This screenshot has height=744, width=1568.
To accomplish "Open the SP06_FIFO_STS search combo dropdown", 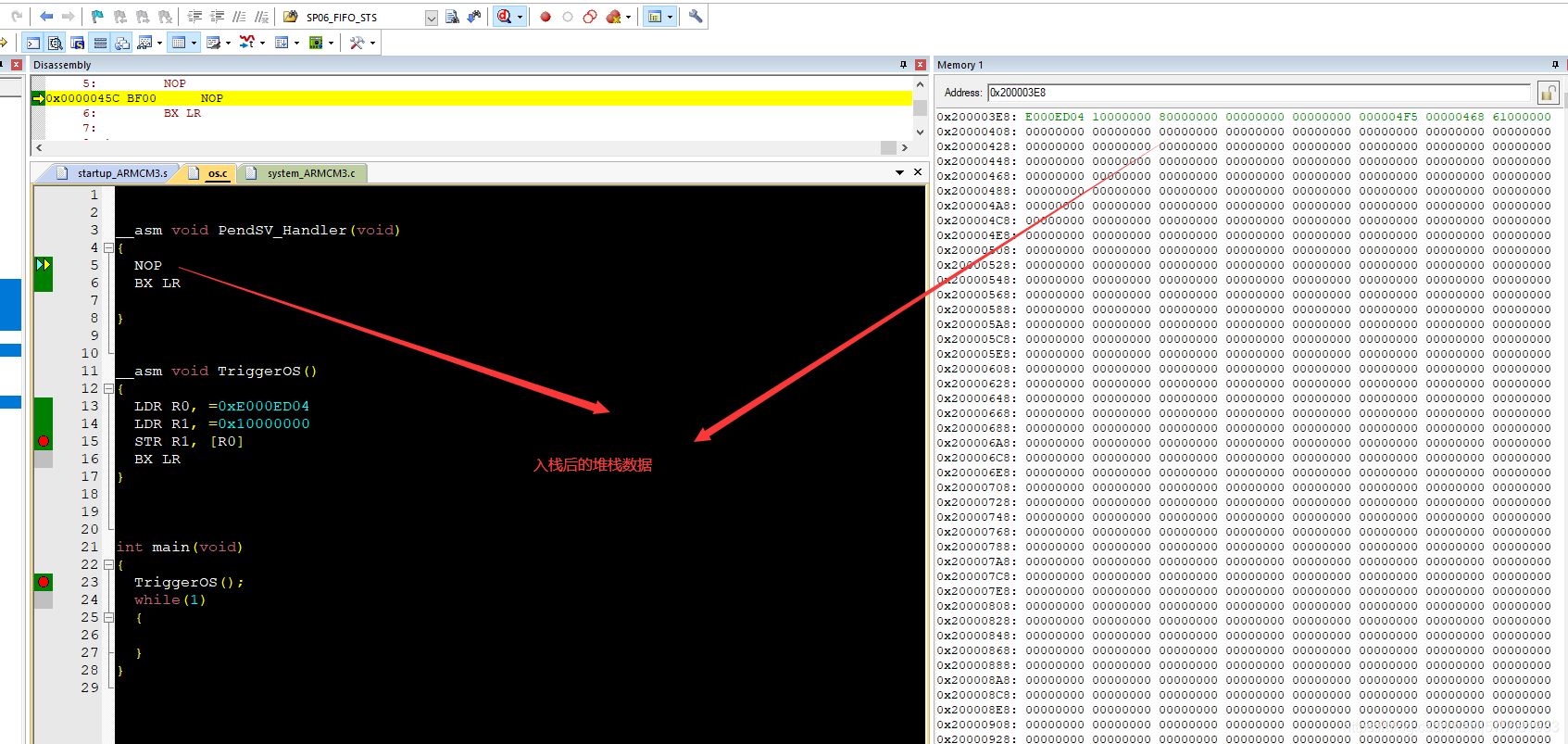I will 431,18.
